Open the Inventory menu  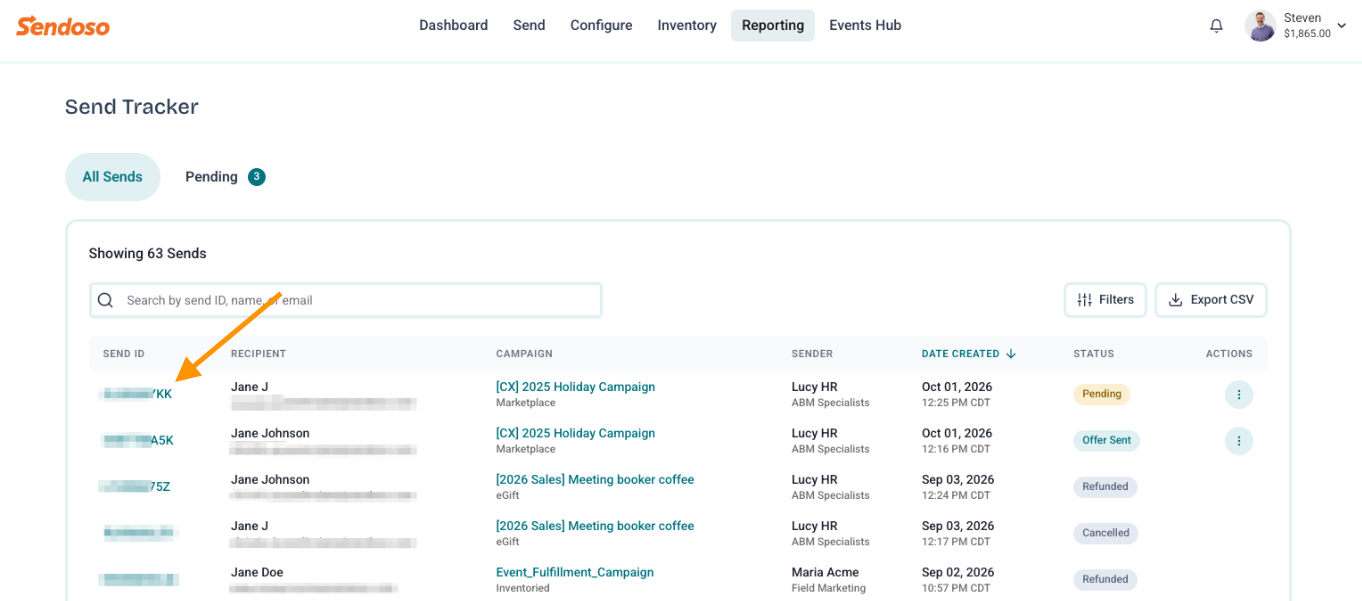click(x=687, y=26)
